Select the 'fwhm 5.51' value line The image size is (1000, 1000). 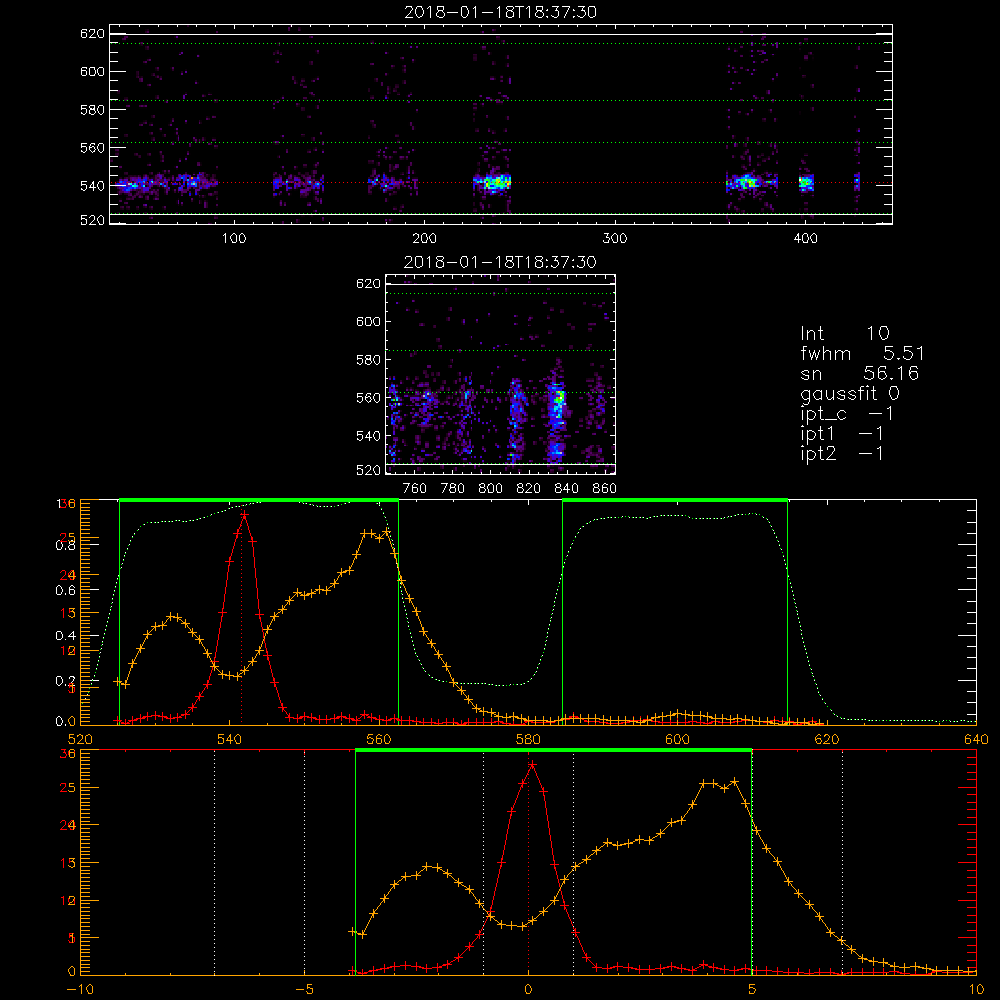[x=862, y=353]
